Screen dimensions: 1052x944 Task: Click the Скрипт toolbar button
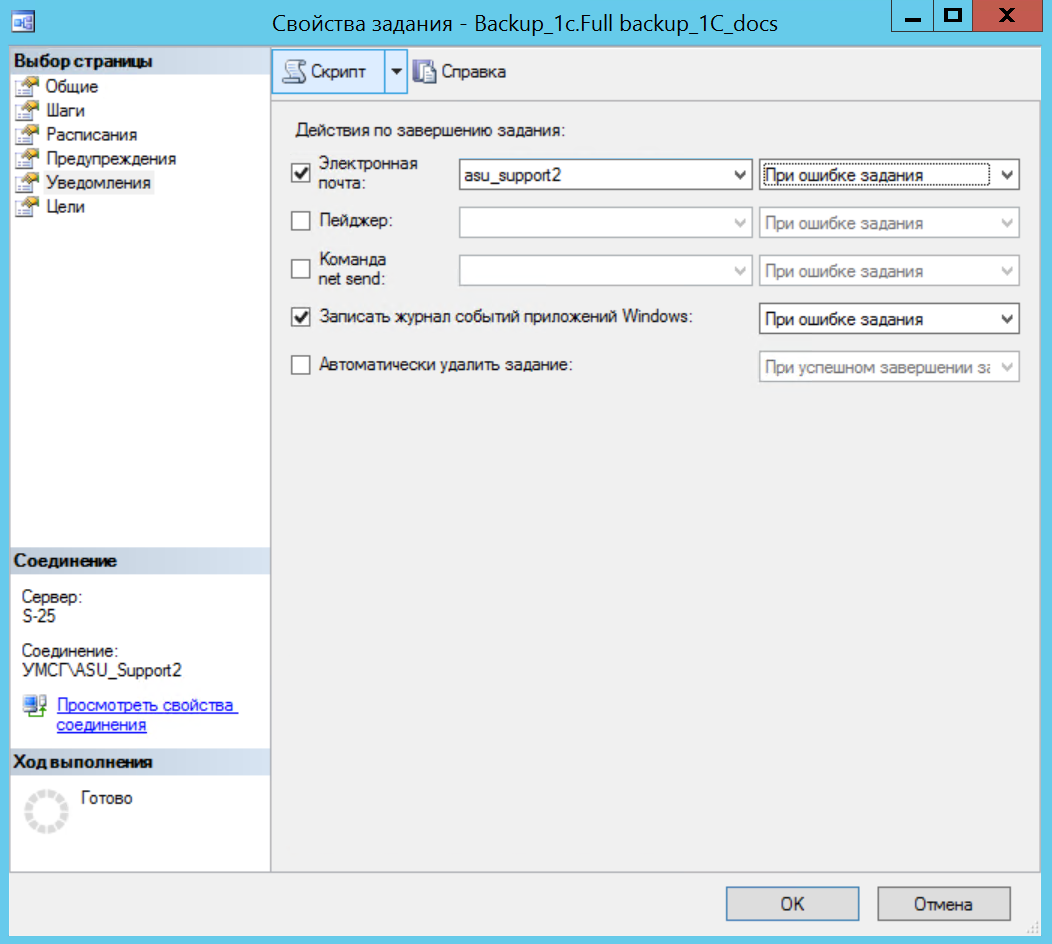pos(328,72)
